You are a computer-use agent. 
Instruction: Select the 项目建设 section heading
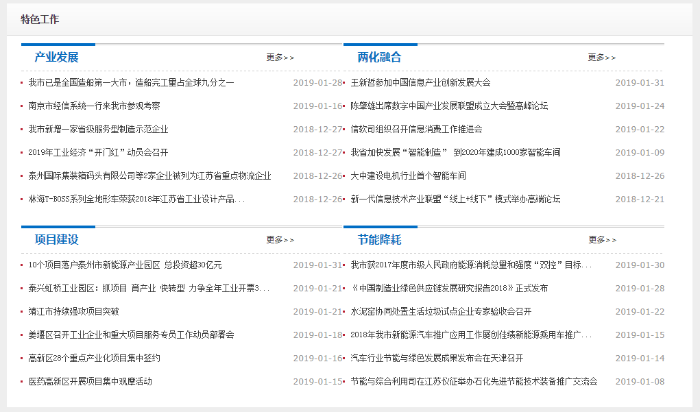(x=56, y=240)
